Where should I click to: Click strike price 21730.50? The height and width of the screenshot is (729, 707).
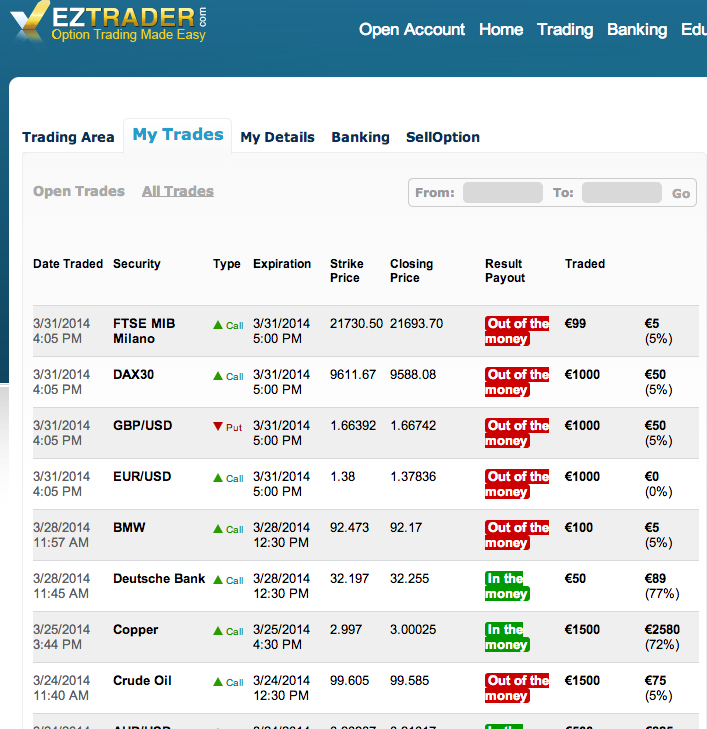pos(357,324)
